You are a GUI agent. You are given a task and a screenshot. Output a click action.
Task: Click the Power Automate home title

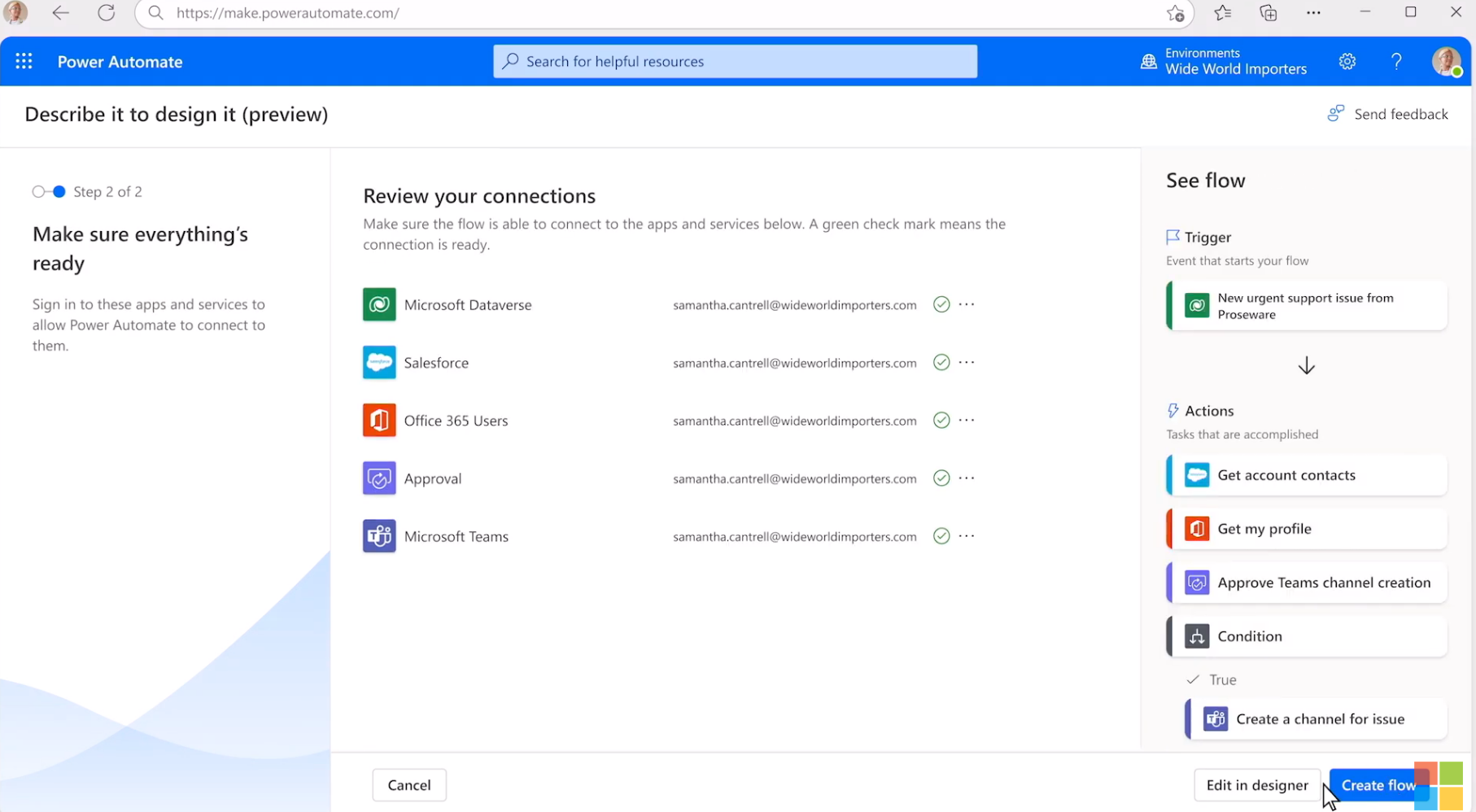[x=120, y=62]
